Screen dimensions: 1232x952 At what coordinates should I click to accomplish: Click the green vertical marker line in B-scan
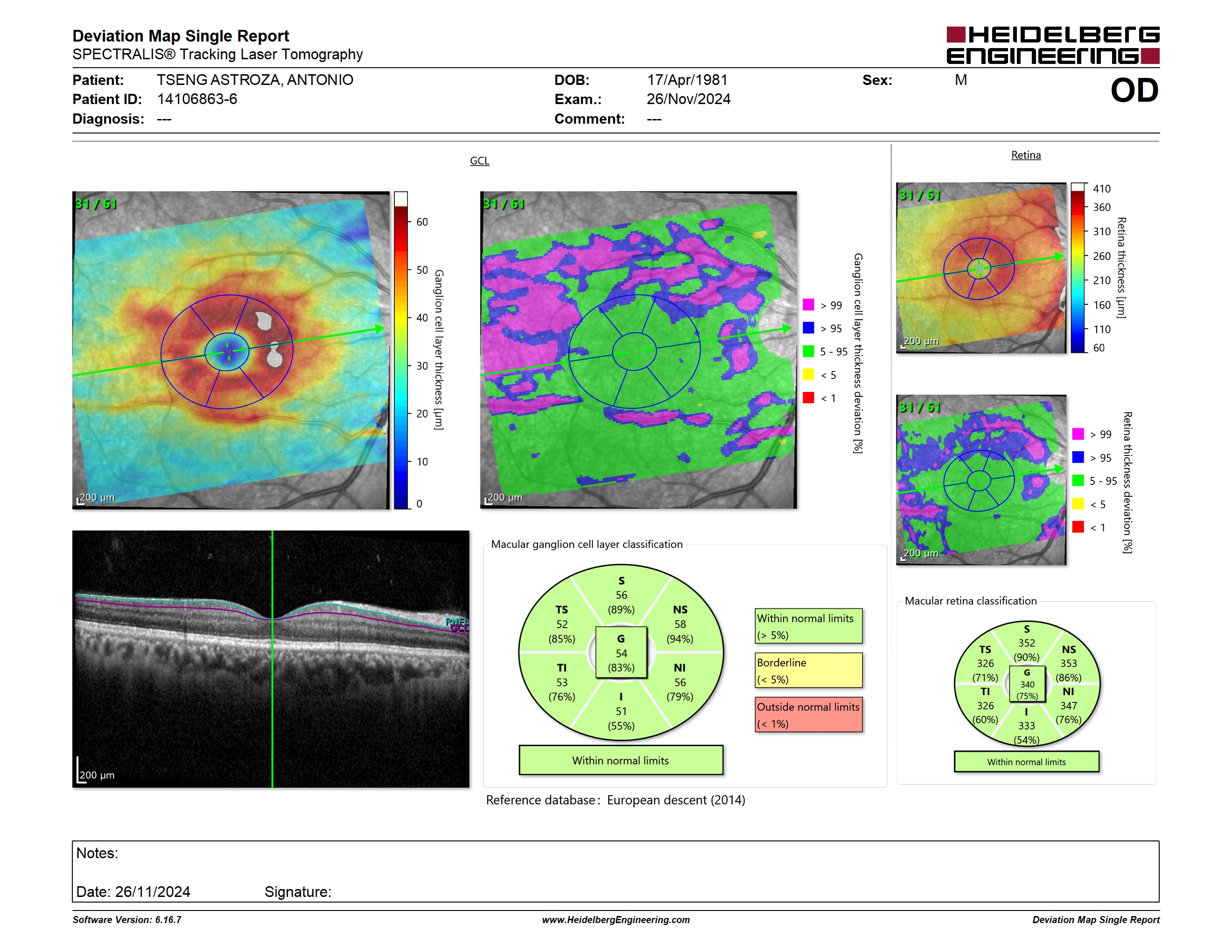point(273,659)
